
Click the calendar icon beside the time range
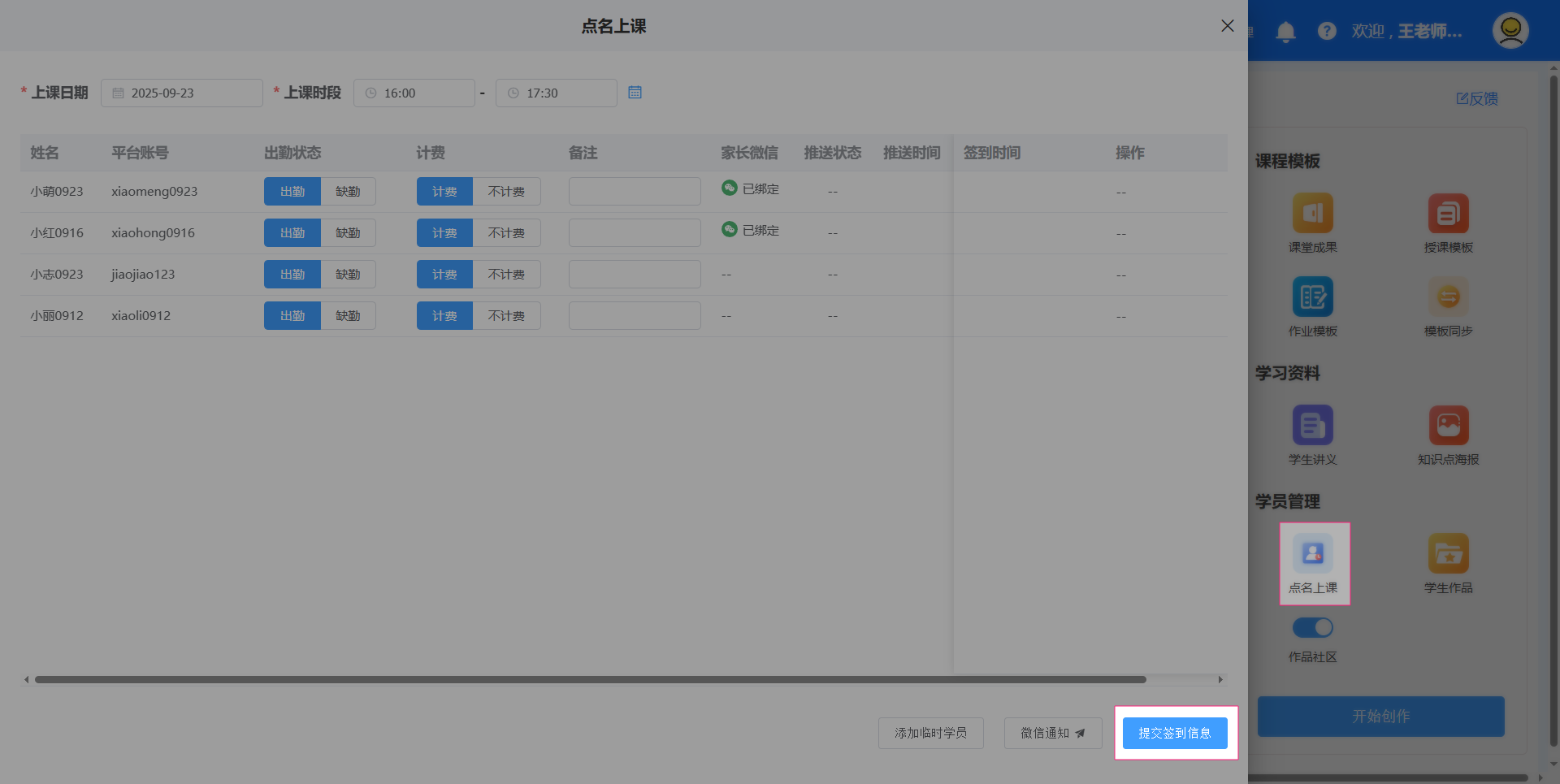click(635, 93)
